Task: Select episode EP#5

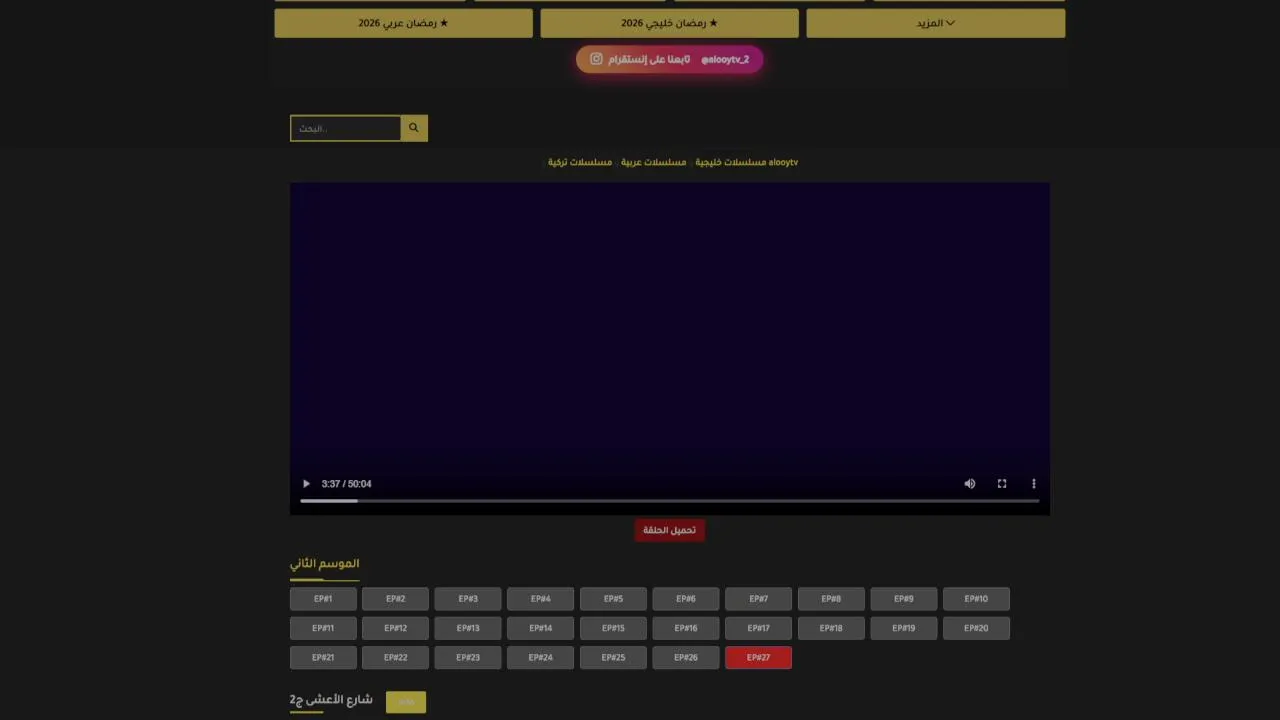Action: pos(613,599)
